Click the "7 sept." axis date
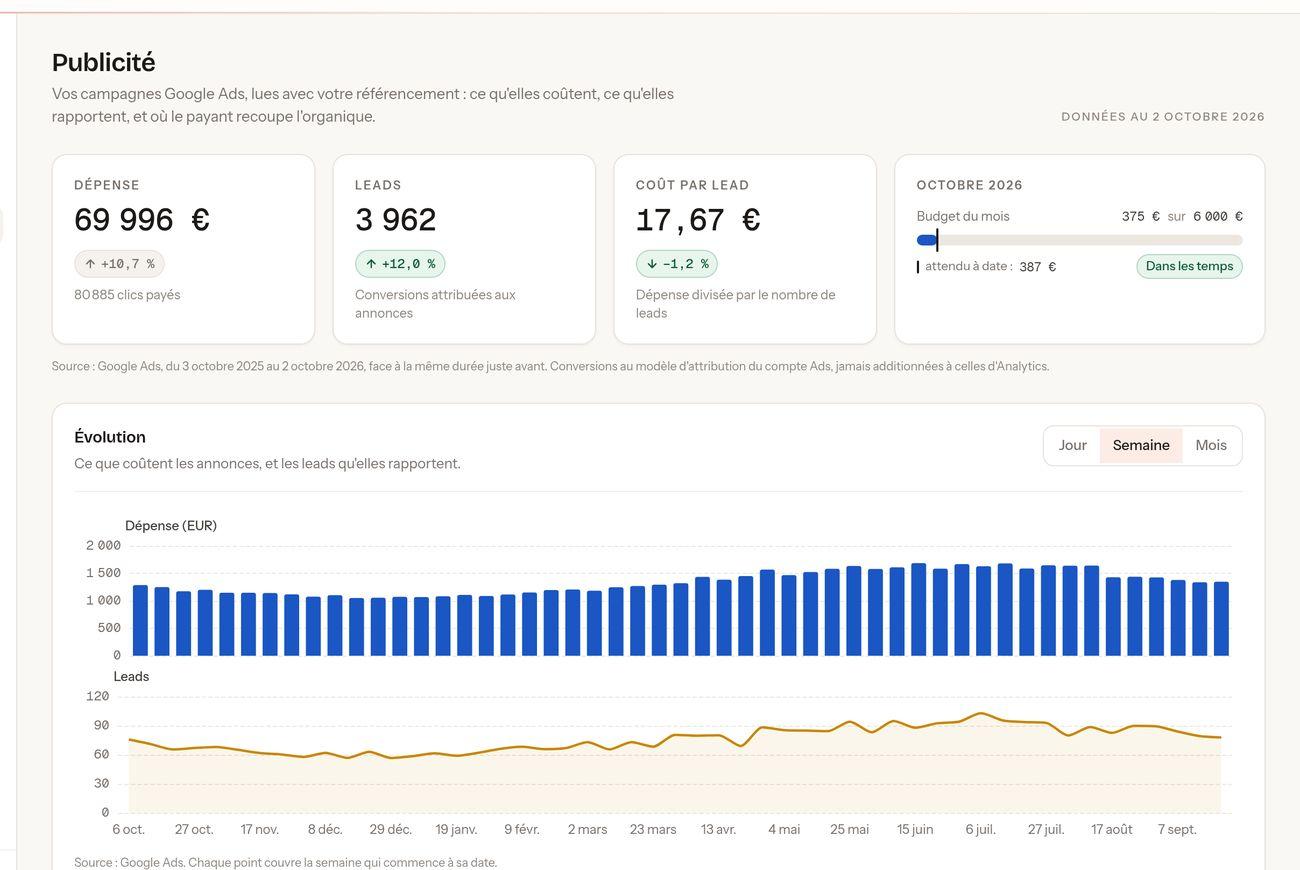The width and height of the screenshot is (1300, 870). [x=1177, y=830]
